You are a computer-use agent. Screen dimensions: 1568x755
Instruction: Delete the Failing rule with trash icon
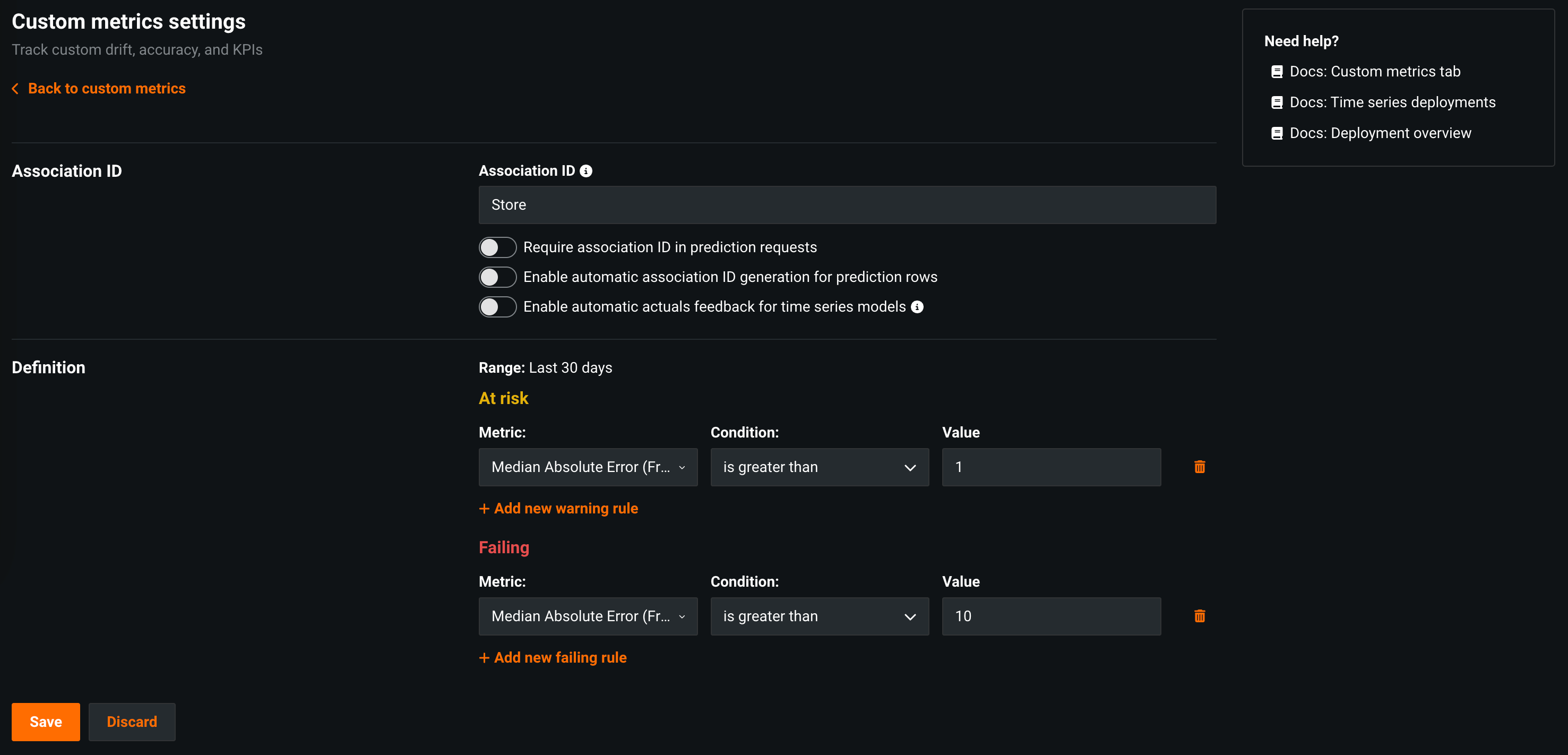(1199, 616)
